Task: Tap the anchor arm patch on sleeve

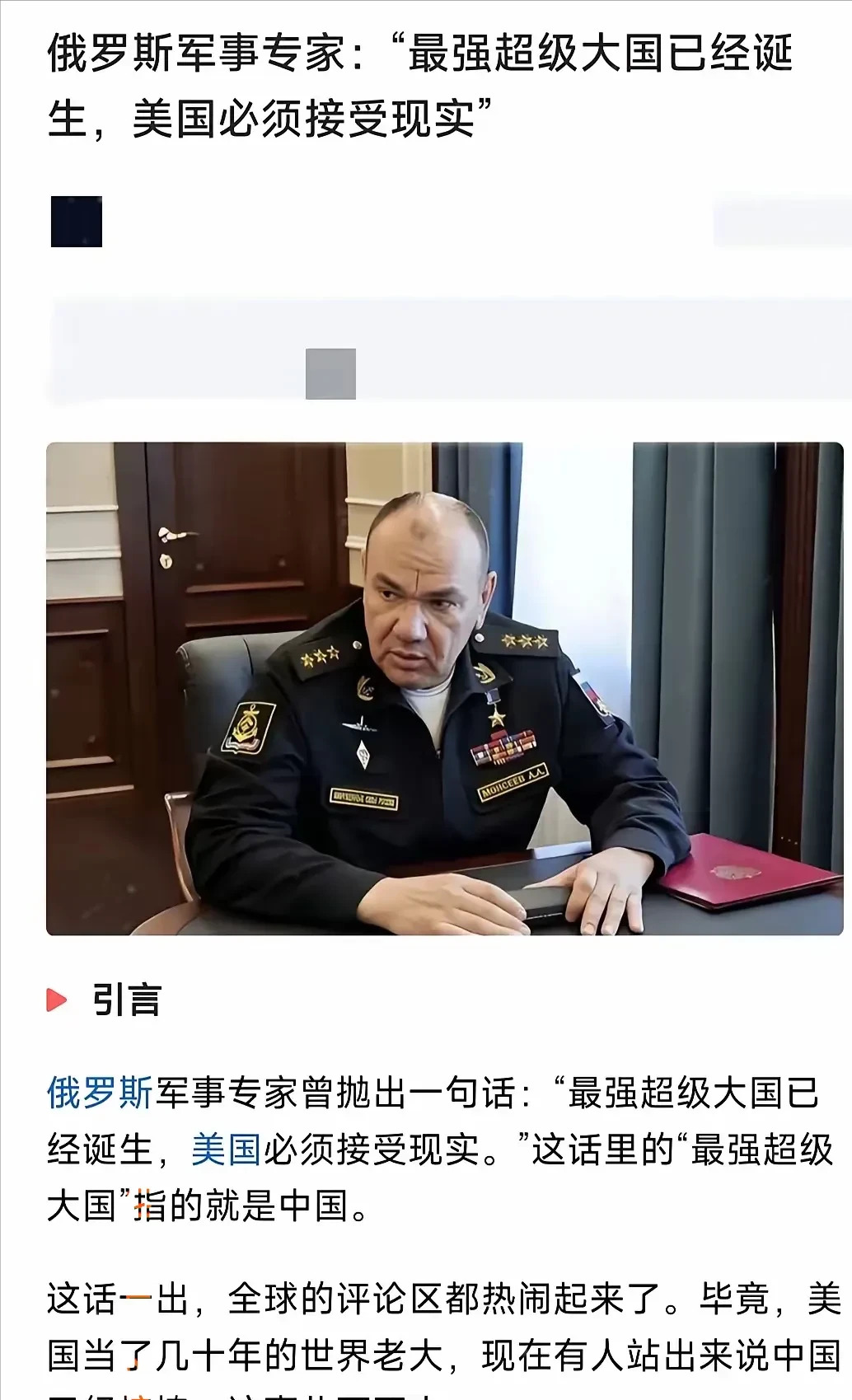Action: pyautogui.click(x=248, y=728)
